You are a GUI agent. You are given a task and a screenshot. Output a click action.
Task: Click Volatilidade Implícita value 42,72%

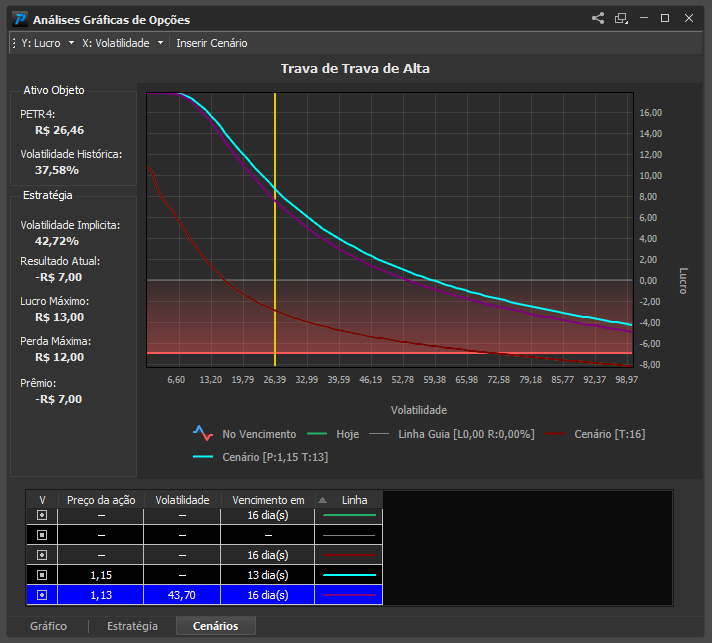(57, 241)
